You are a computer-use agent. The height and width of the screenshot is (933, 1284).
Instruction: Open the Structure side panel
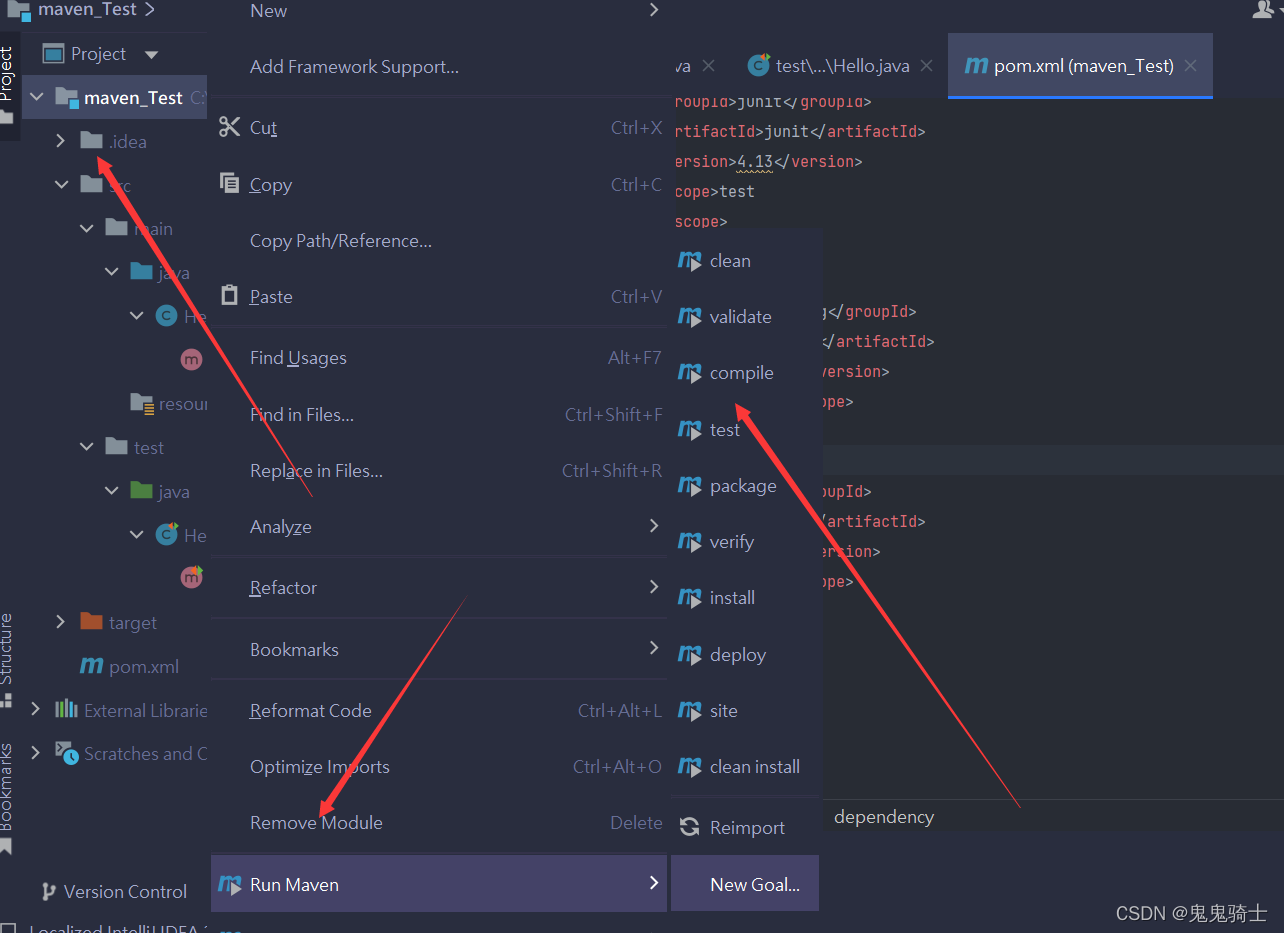[x=7, y=660]
